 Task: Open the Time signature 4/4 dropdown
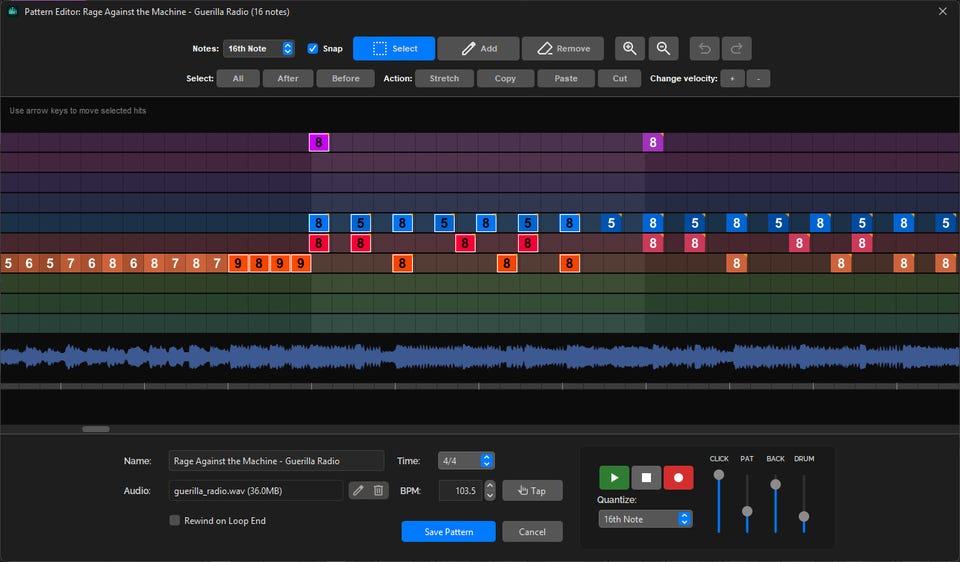[x=466, y=461]
